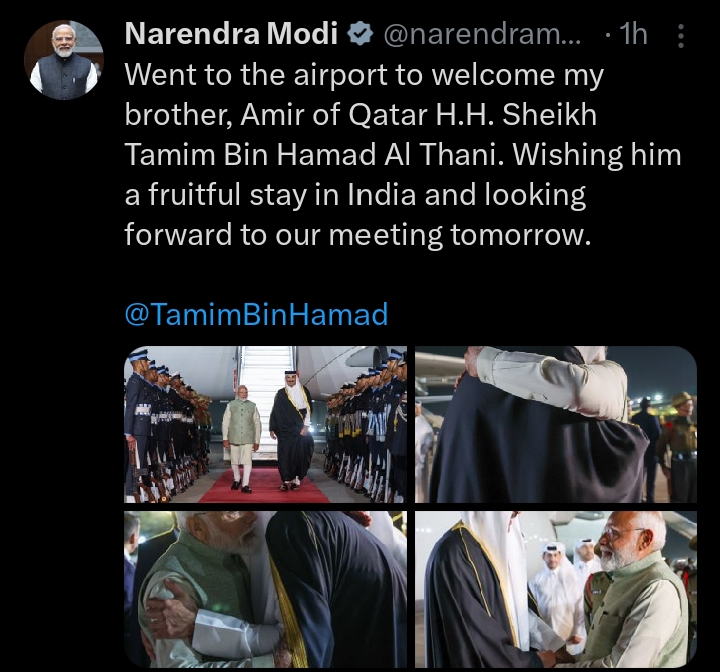
Task: Click the 'Tamim Bin Hamad Al Thani' text
Action: click(x=311, y=155)
